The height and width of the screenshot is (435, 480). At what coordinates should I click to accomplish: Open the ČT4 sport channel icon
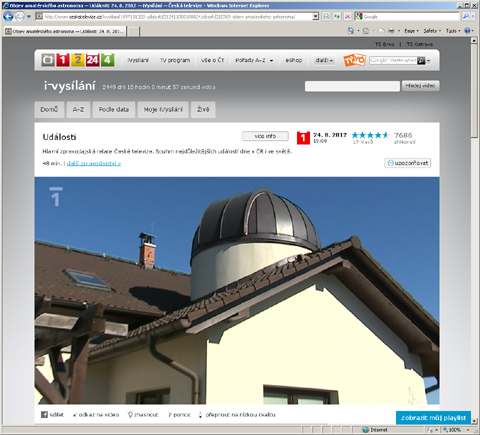coord(107,60)
